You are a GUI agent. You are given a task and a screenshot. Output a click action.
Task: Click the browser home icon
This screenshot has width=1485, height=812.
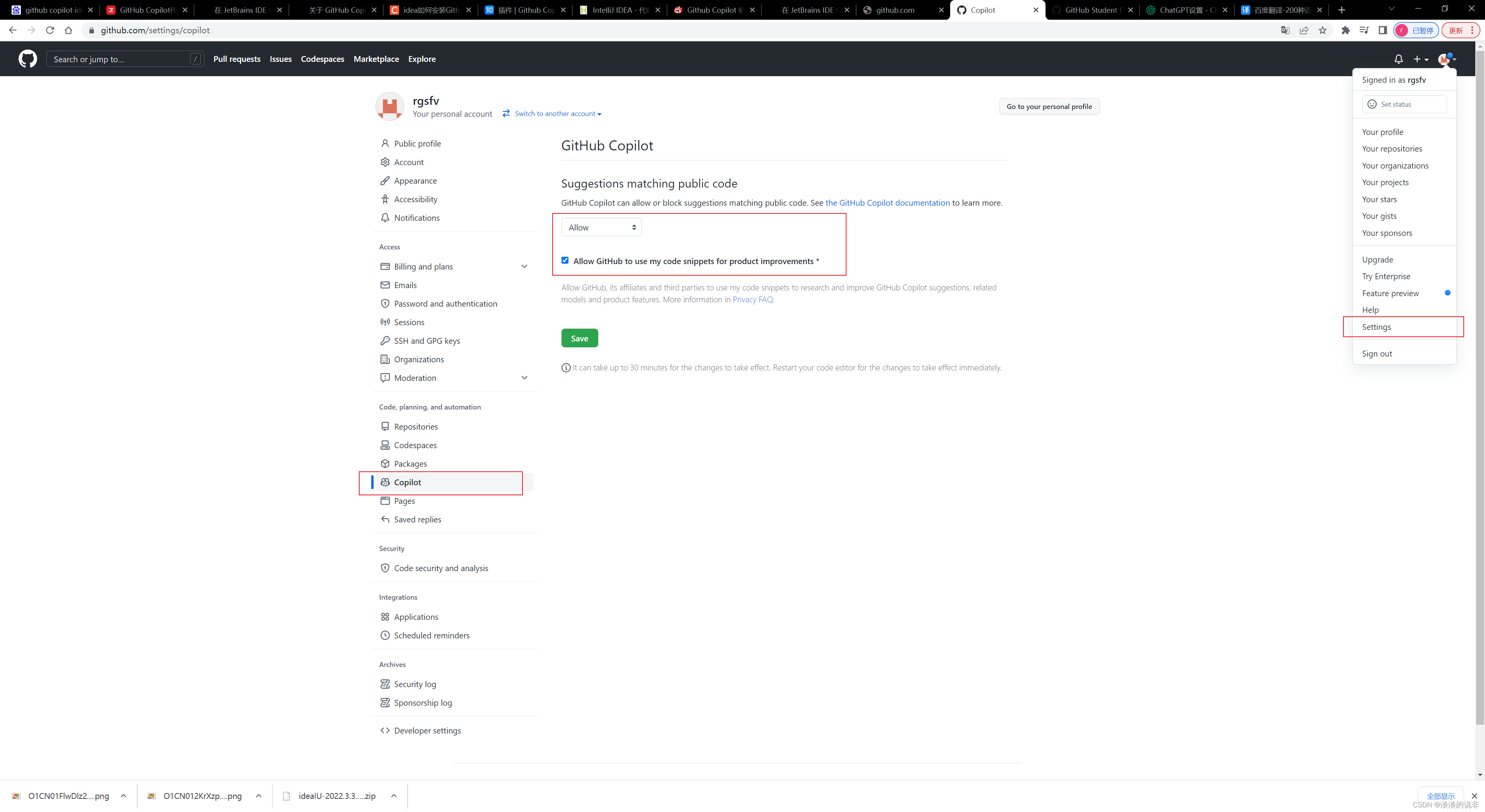(x=68, y=30)
